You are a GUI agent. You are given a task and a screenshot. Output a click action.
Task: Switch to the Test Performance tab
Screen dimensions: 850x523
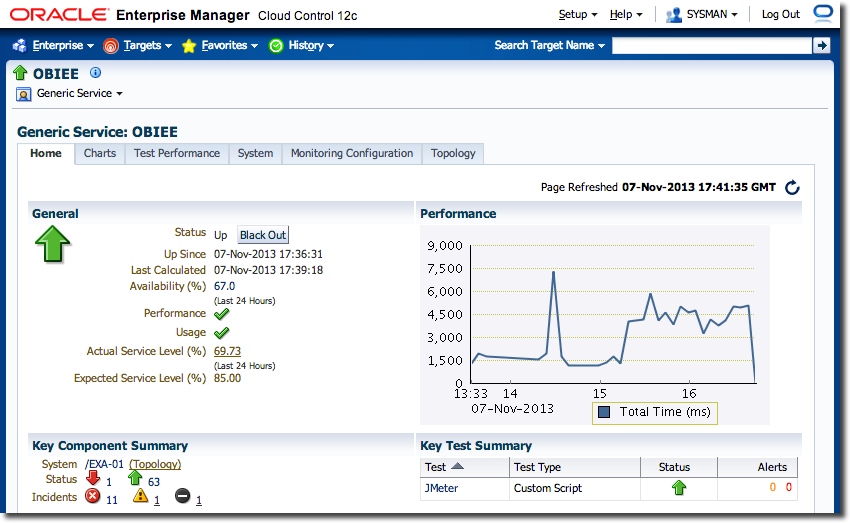click(x=177, y=153)
